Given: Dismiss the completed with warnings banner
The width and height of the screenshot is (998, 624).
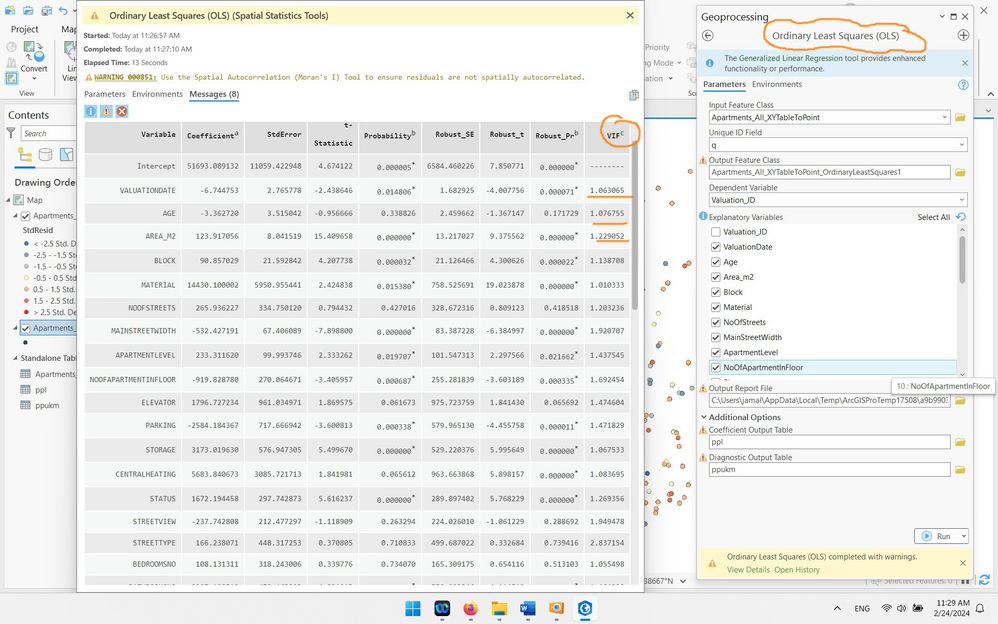Looking at the screenshot, I should click(962, 563).
